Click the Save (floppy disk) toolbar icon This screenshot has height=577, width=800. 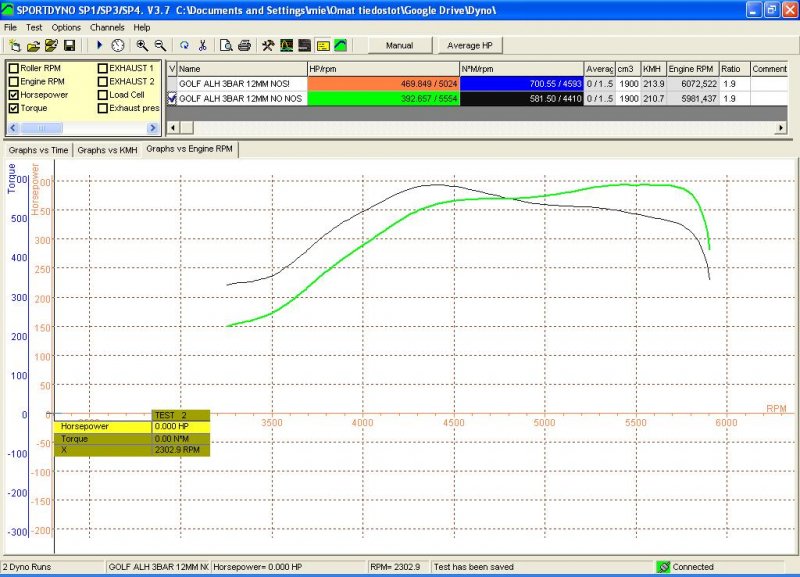[x=69, y=46]
